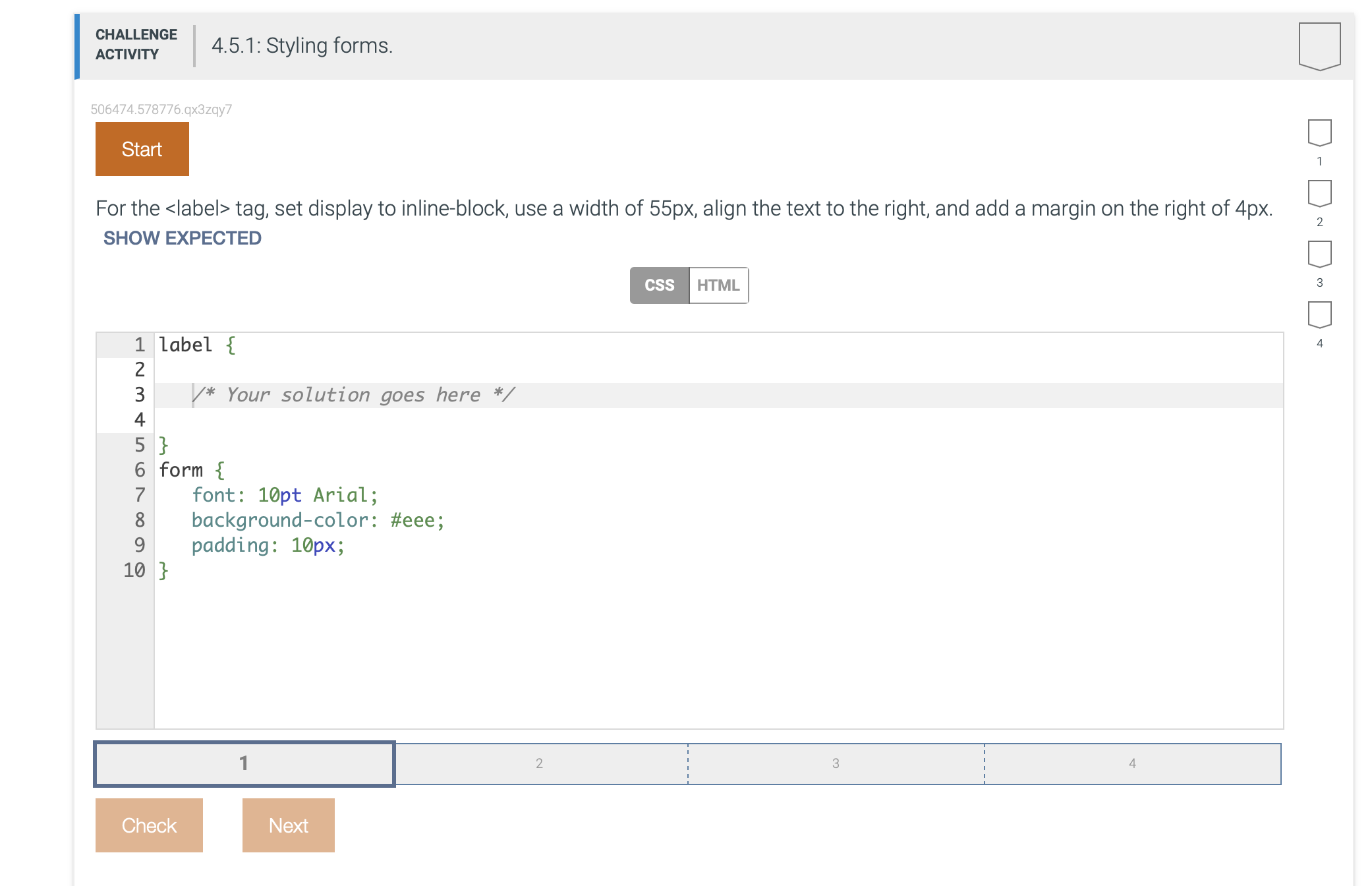Open SHOW EXPECTED details
This screenshot has width=1372, height=886.
click(x=182, y=238)
